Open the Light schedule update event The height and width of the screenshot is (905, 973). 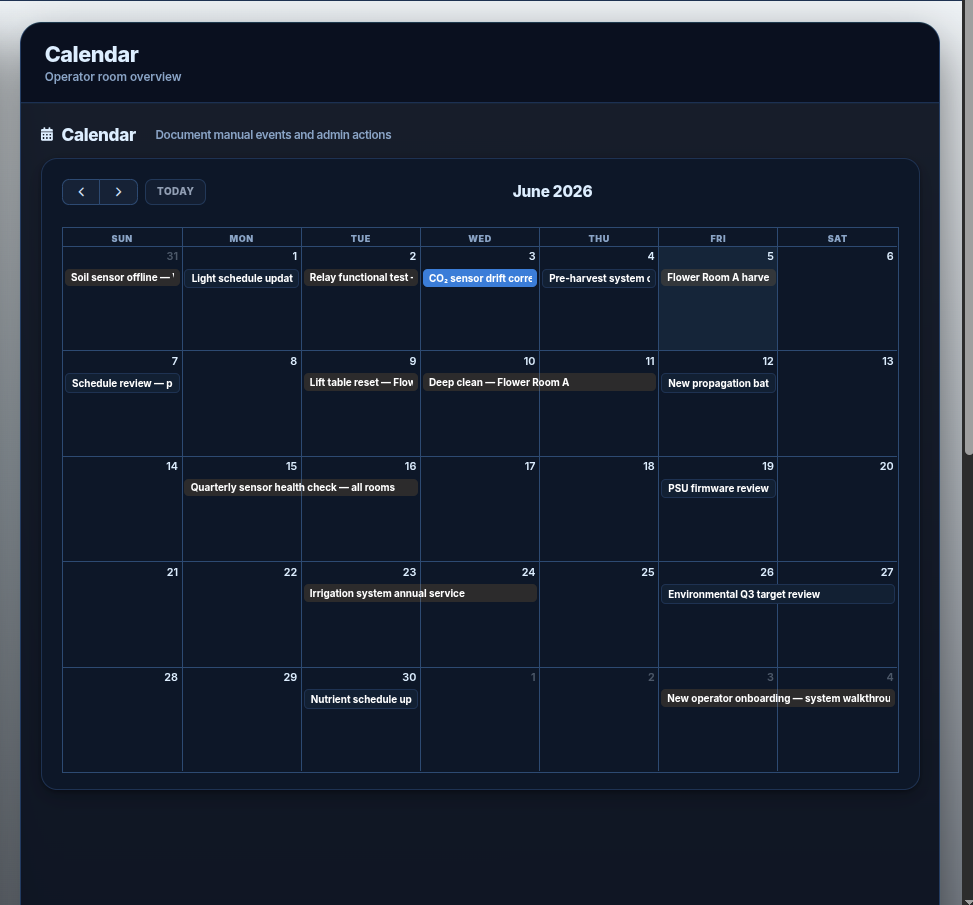242,278
